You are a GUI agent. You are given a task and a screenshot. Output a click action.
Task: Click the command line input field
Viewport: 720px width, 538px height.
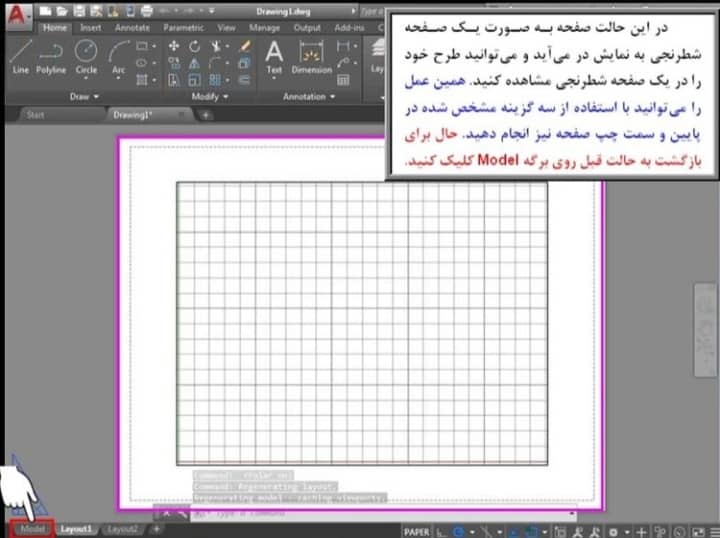click(383, 514)
